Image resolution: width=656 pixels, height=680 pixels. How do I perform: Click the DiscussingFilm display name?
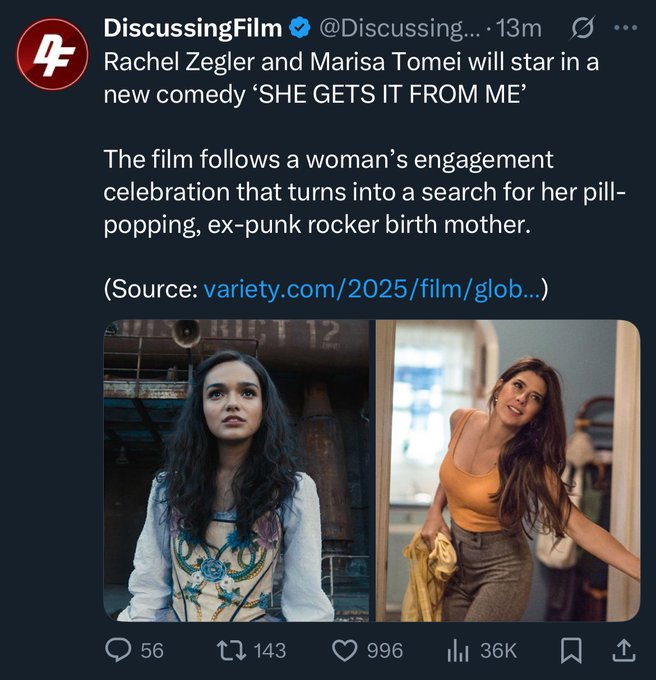pos(193,31)
